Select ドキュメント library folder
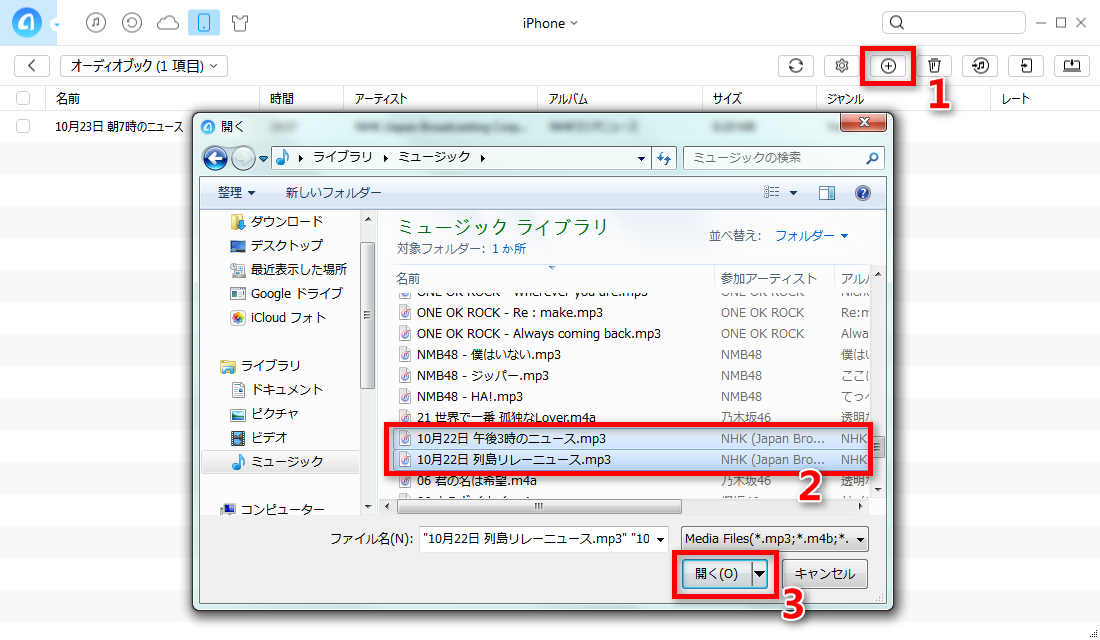This screenshot has height=640, width=1100. [277, 389]
